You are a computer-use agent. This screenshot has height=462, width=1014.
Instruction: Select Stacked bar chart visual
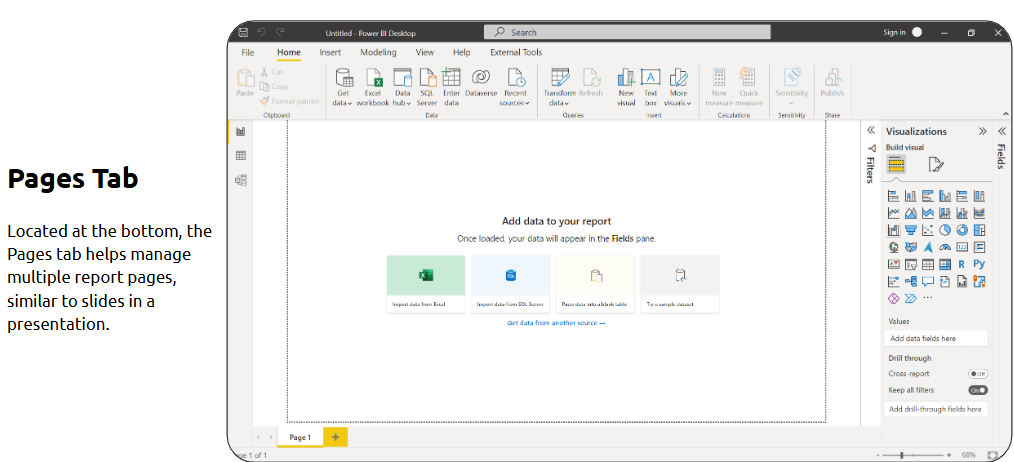pyautogui.click(x=894, y=195)
